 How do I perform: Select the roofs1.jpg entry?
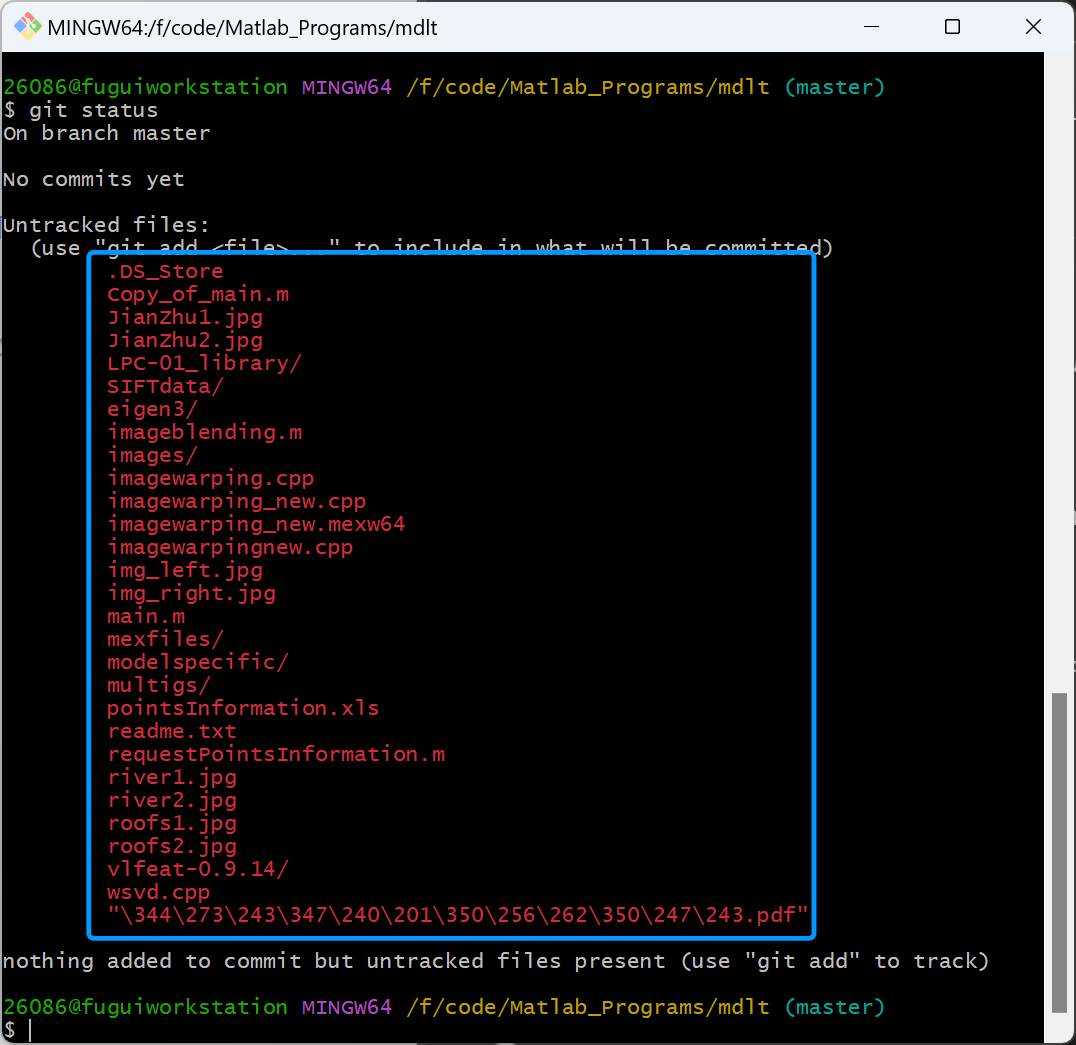(172, 823)
